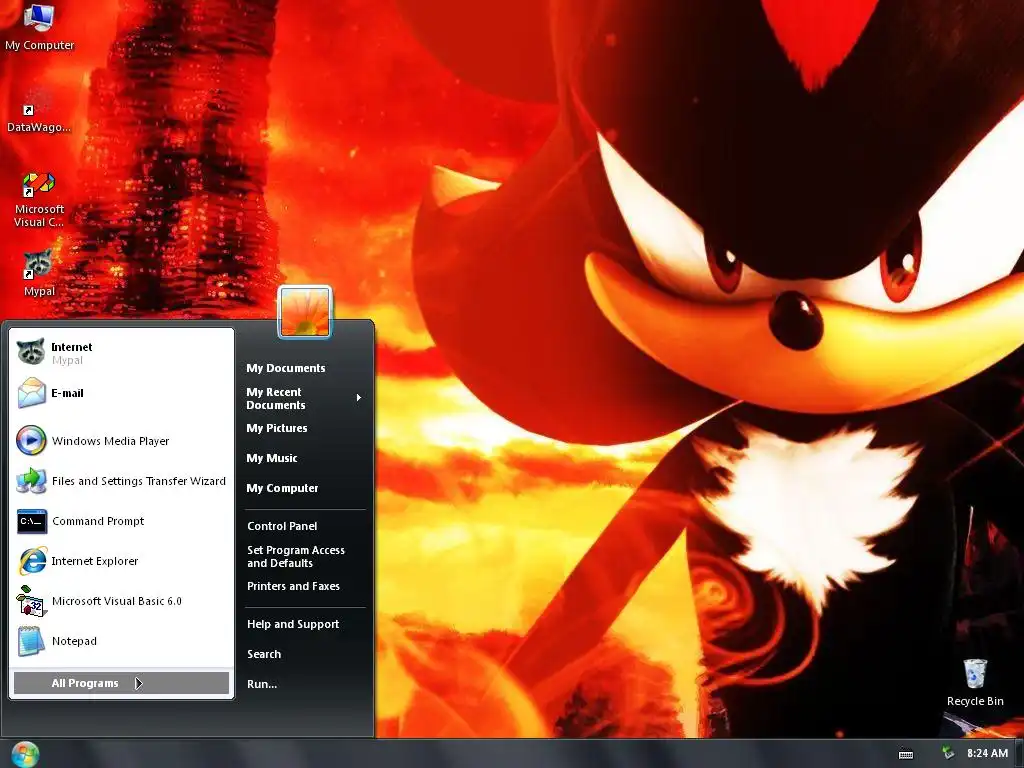
Task: Click the E-mail envelope icon
Action: pyautogui.click(x=31, y=393)
